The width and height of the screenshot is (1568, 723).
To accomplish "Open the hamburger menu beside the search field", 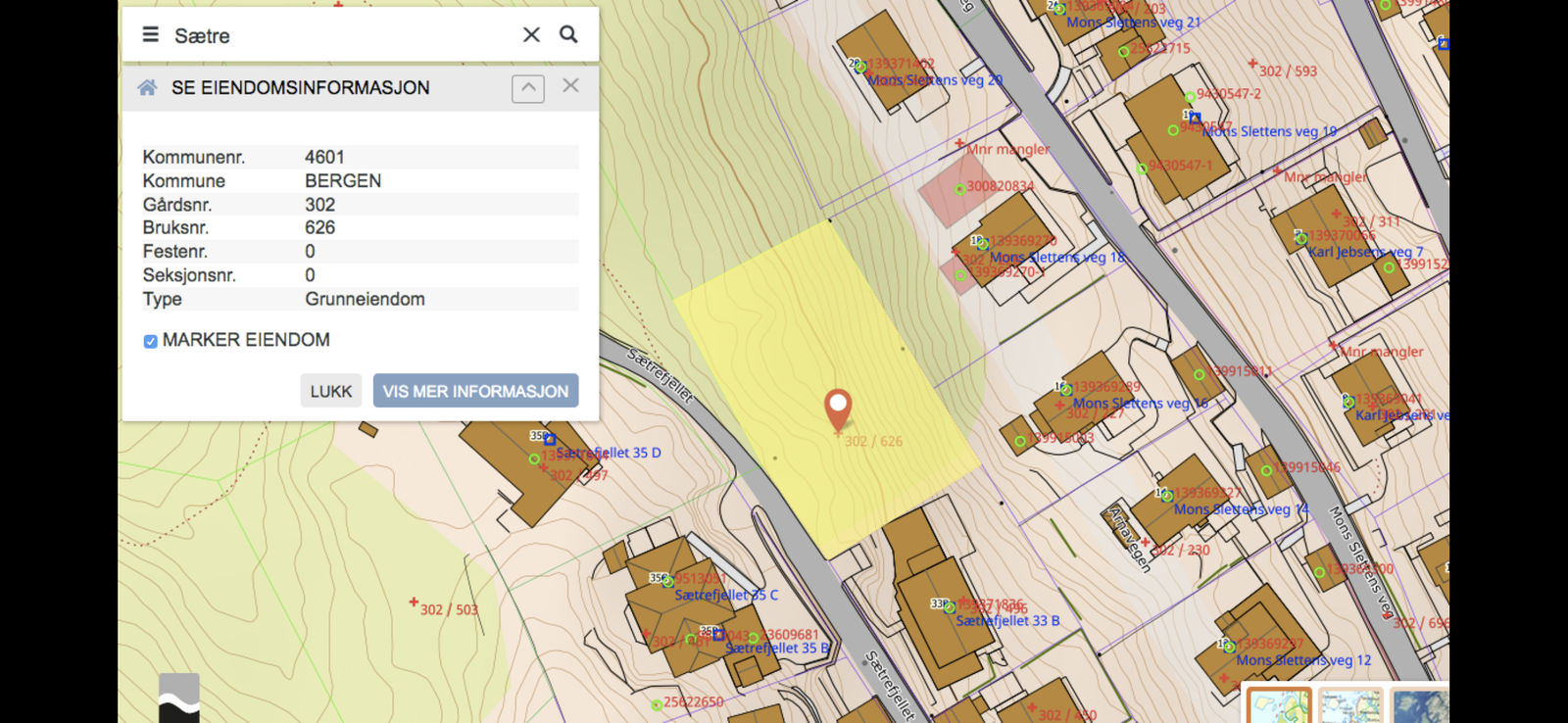I will (x=150, y=35).
